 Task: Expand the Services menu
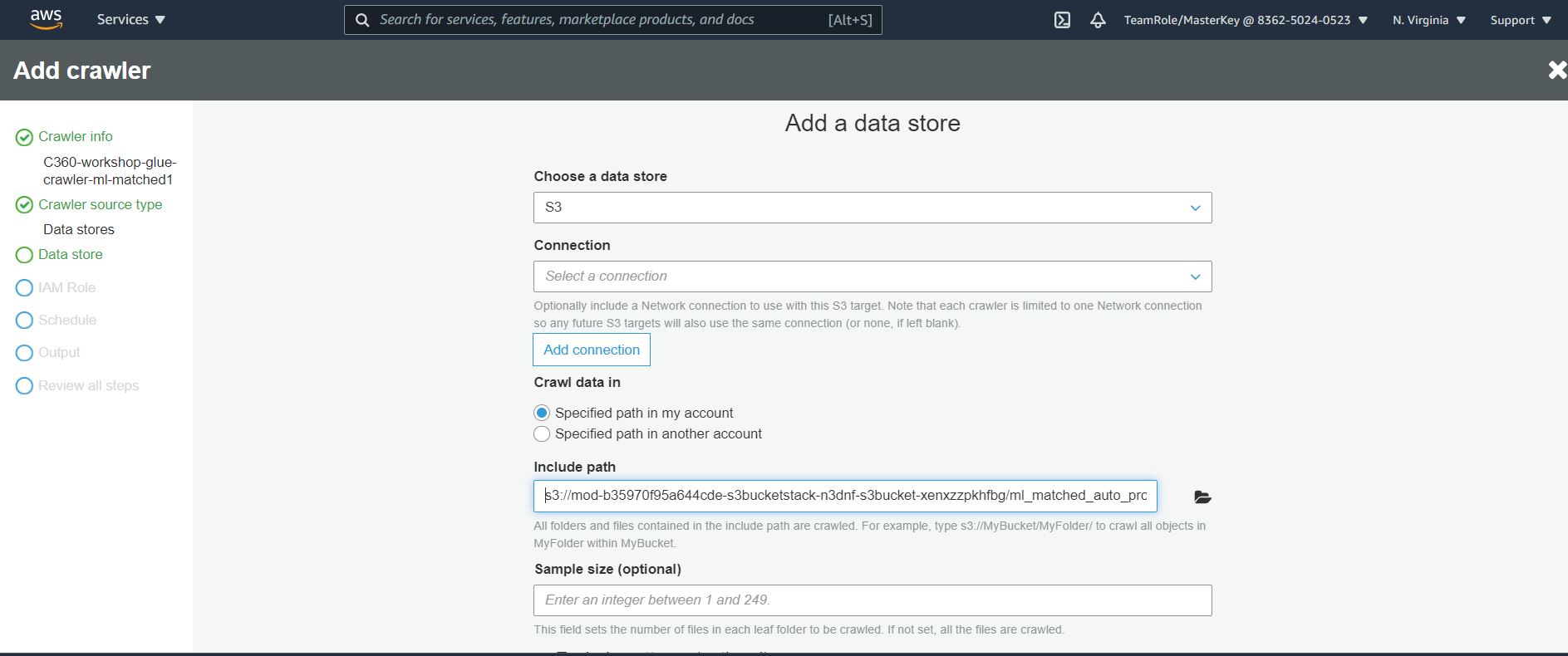pos(130,20)
